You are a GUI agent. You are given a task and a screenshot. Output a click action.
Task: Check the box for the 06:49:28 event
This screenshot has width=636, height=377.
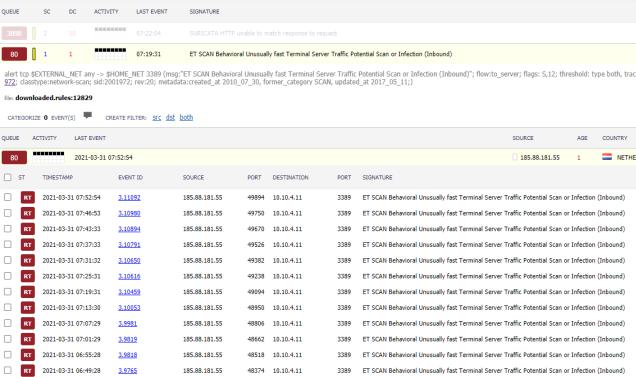pyautogui.click(x=8, y=370)
